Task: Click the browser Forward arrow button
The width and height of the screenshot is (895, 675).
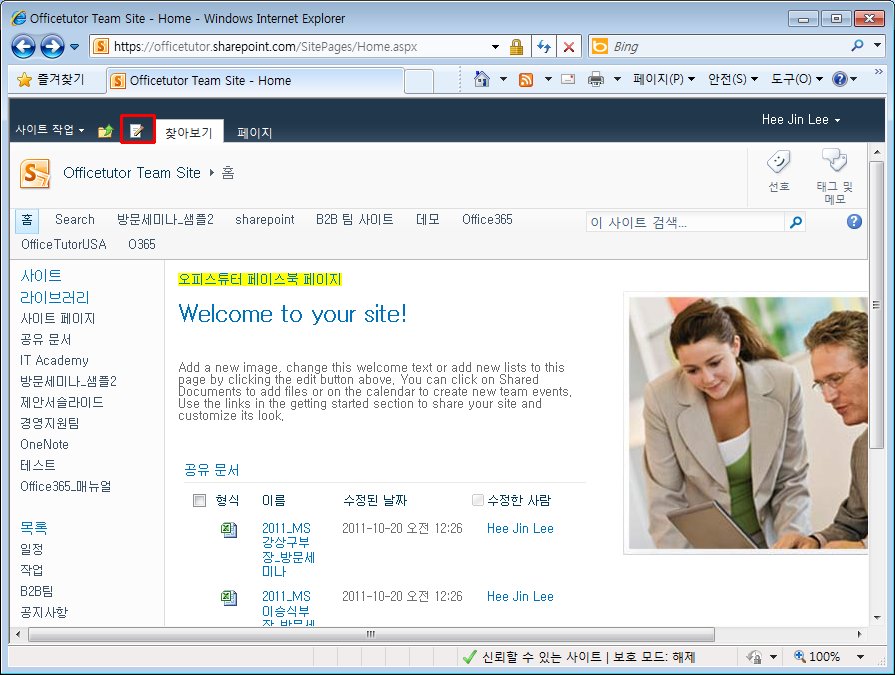Action: tap(53, 47)
